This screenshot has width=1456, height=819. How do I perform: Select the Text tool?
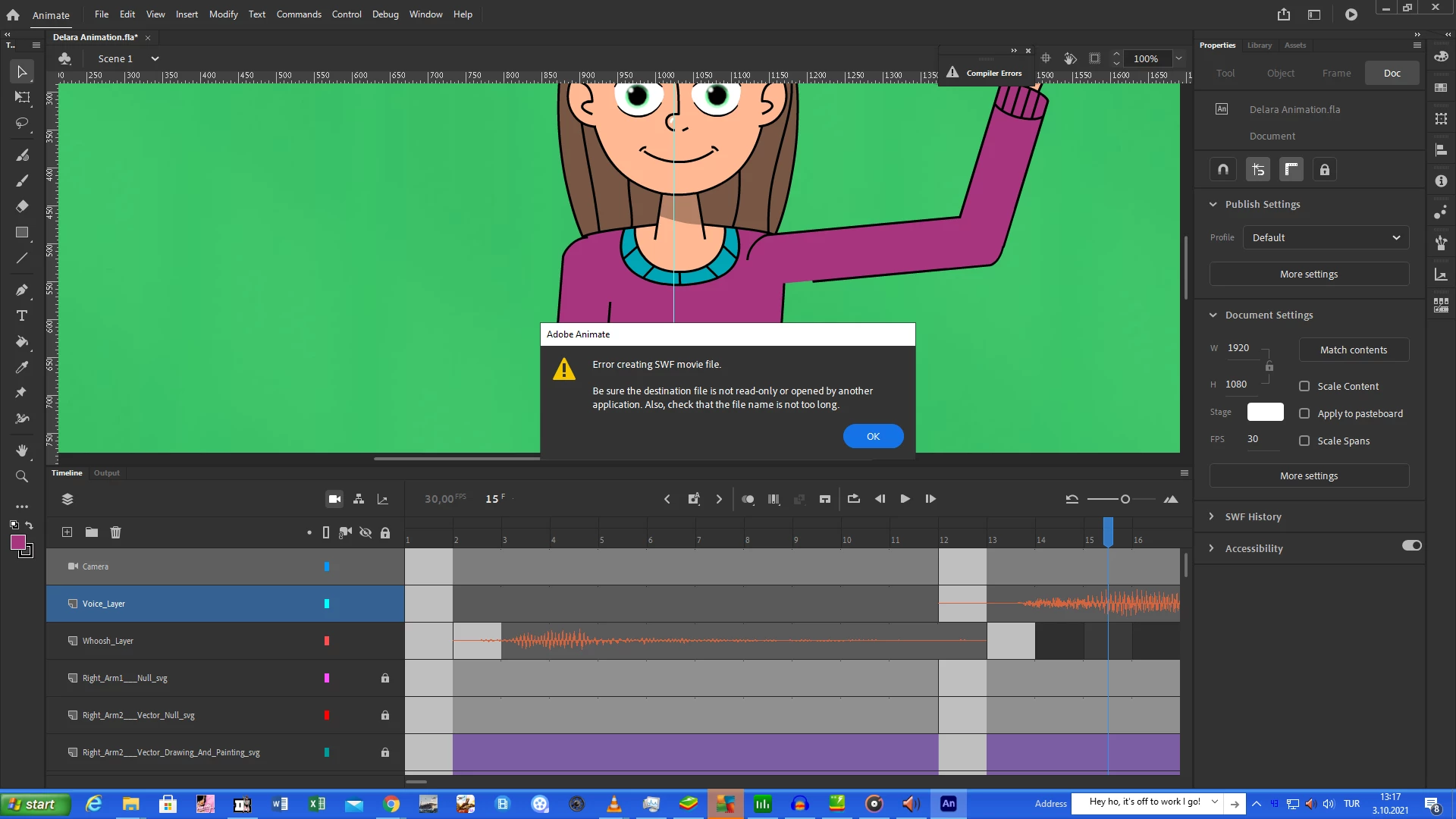coord(22,315)
